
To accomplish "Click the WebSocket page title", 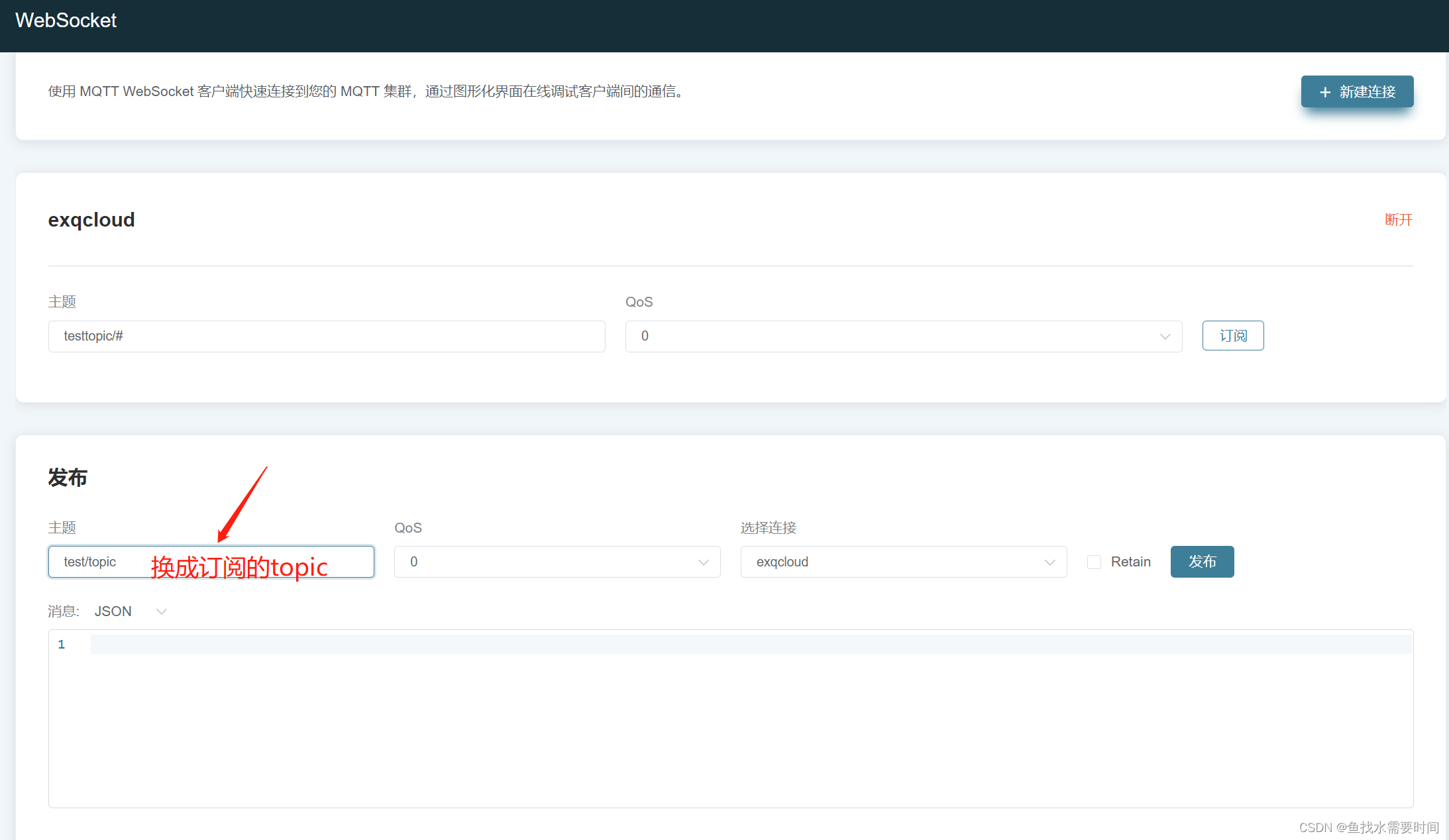I will [66, 21].
